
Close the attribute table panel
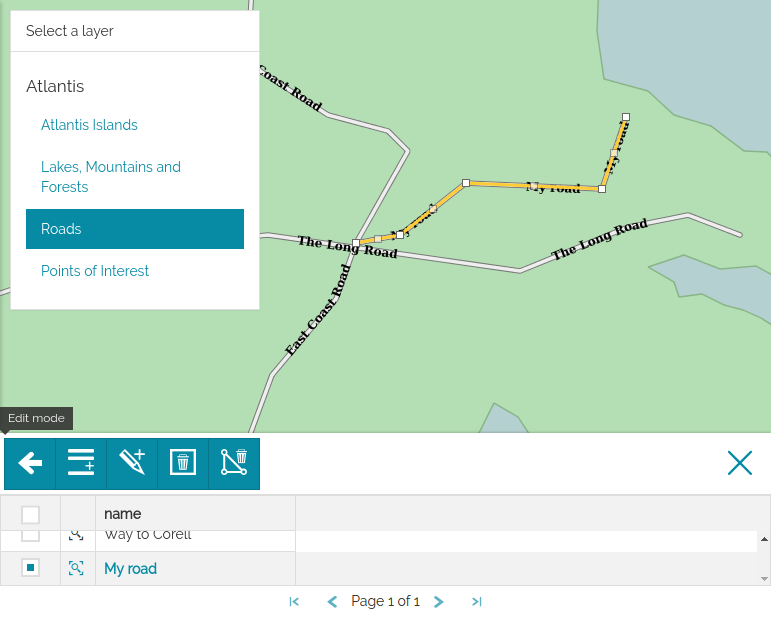coord(739,462)
